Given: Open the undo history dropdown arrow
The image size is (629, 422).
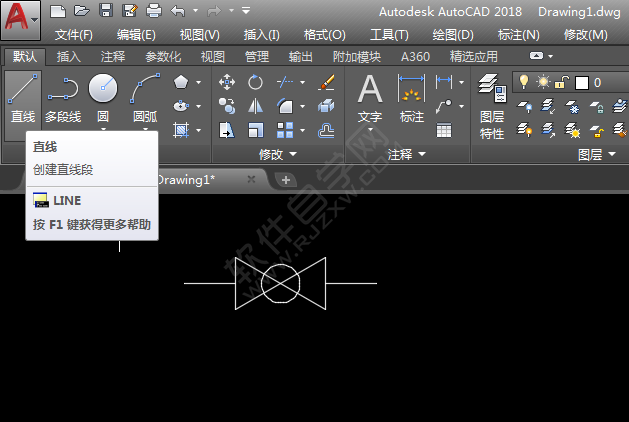Looking at the screenshot, I should click(195, 11).
